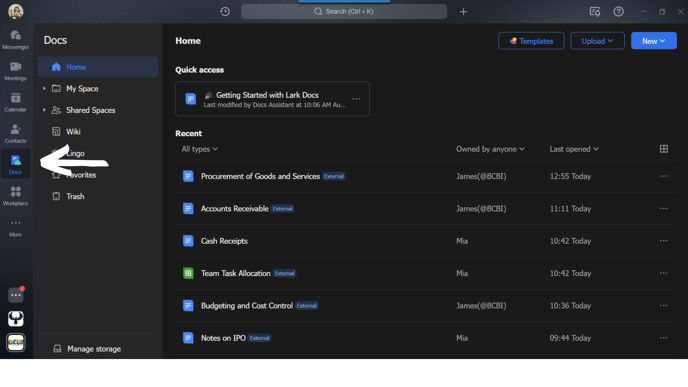Click the 12:55 Today timestamp

(570, 176)
